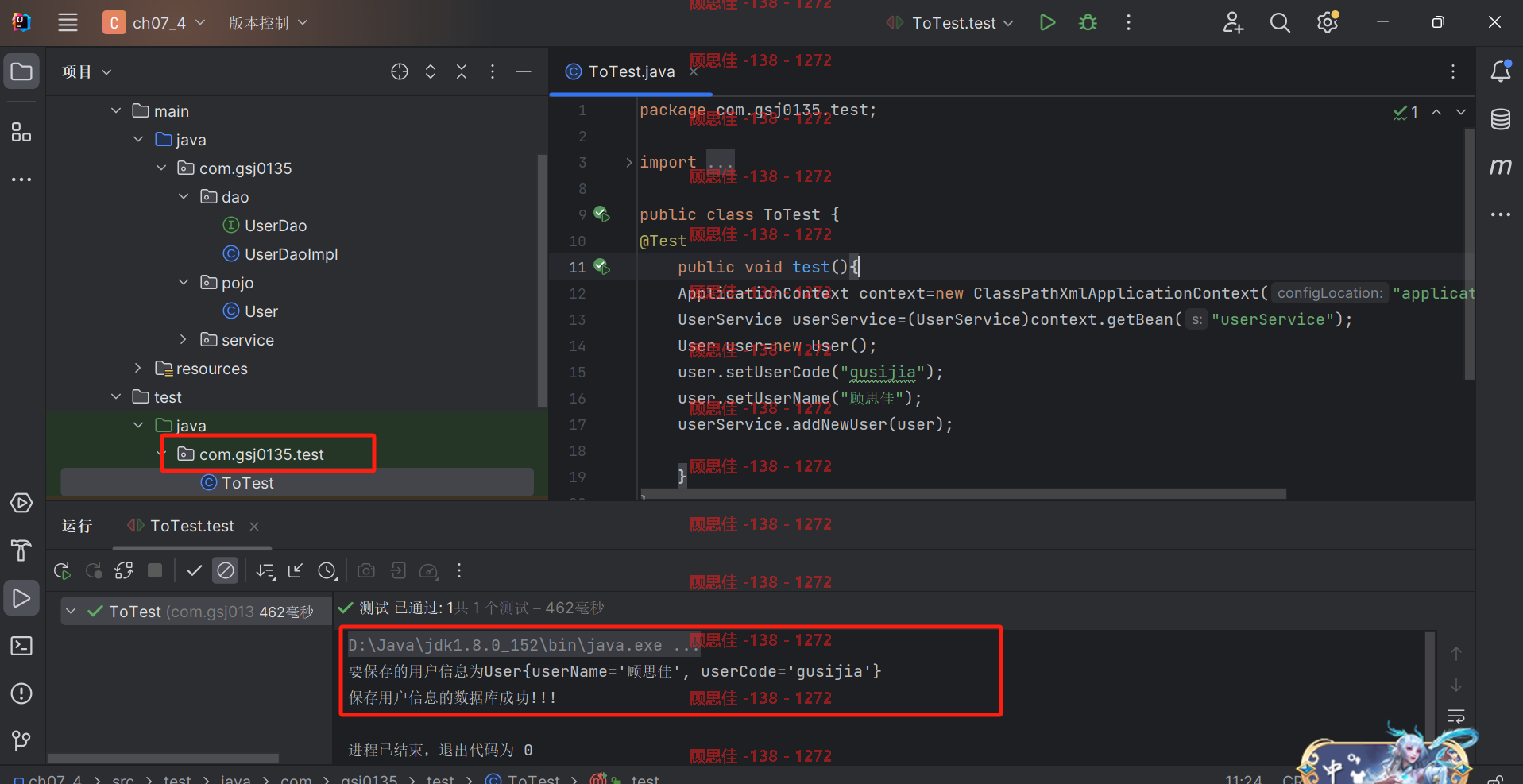
Task: Open IDE settings gear
Action: tap(1328, 22)
